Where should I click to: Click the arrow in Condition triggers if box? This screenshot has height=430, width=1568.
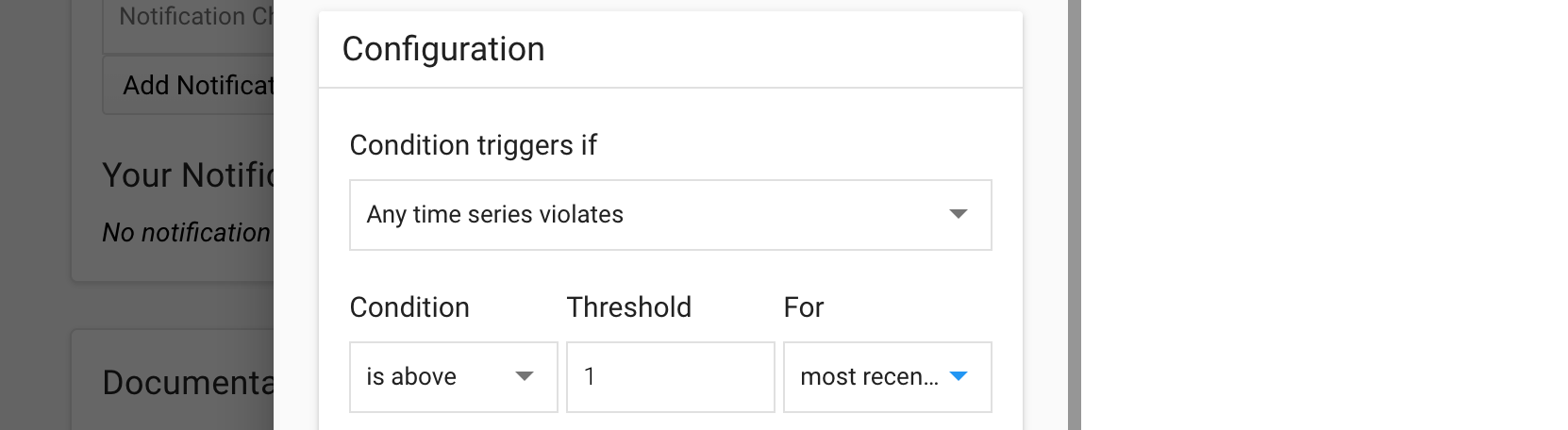pos(958,215)
